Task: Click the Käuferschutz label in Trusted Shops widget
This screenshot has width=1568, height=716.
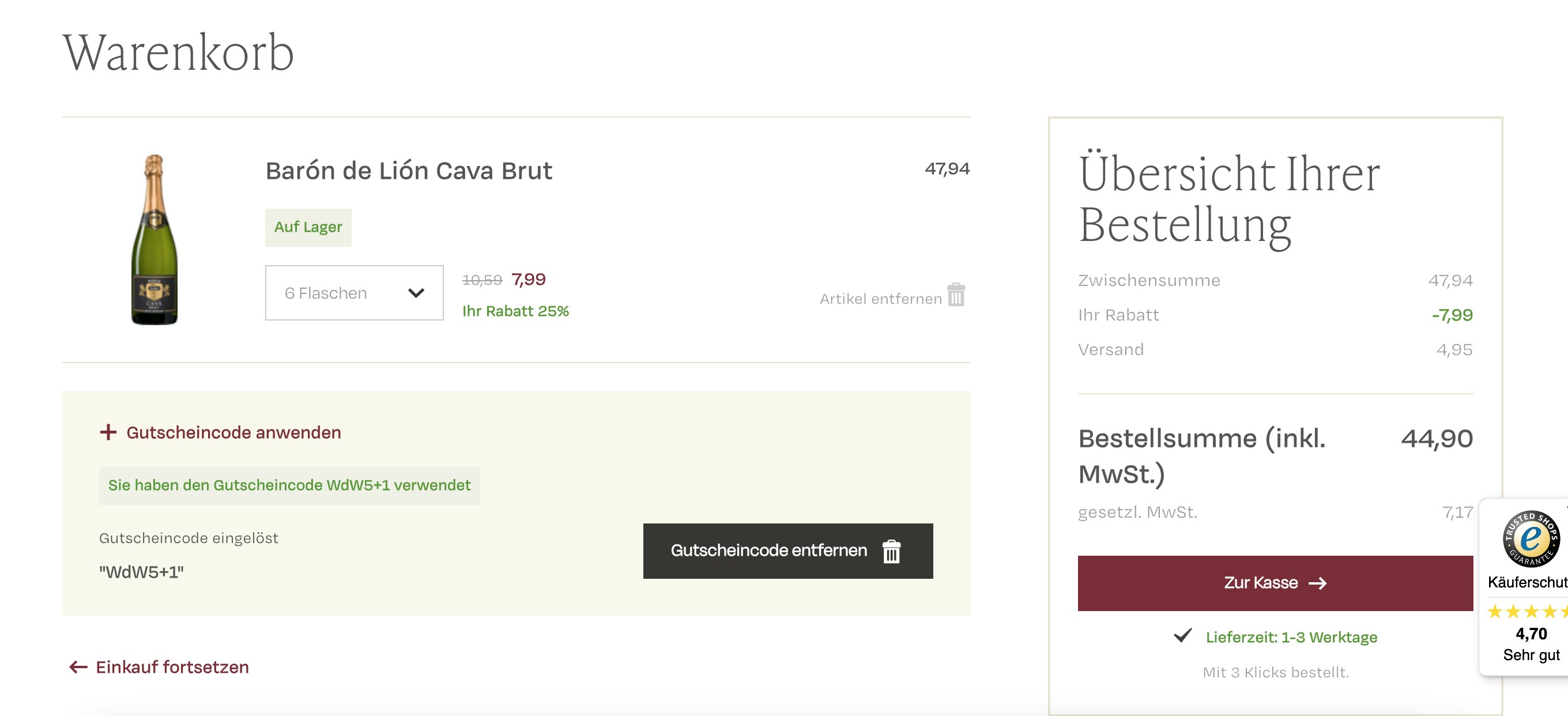Action: (x=1526, y=582)
